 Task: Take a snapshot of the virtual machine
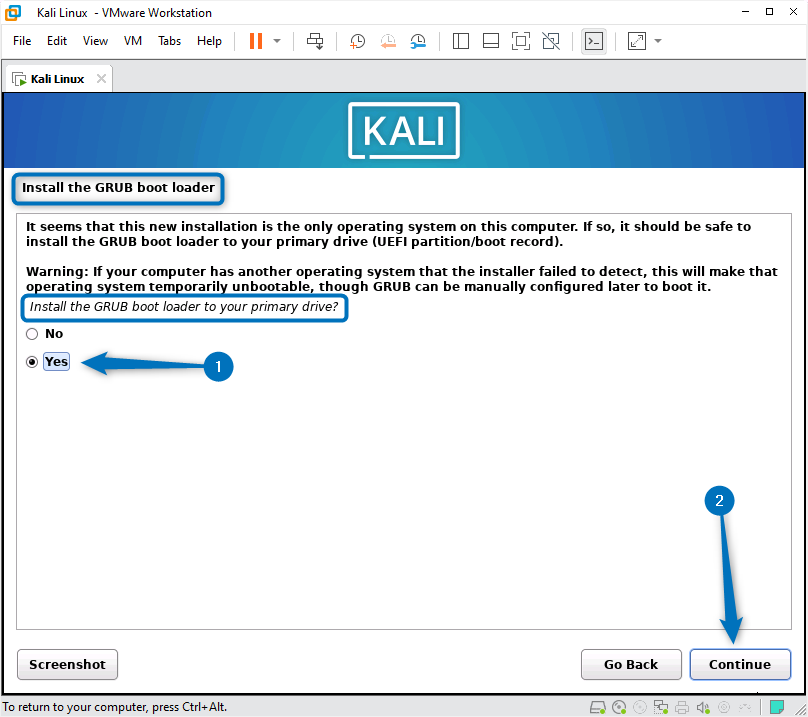tap(357, 41)
